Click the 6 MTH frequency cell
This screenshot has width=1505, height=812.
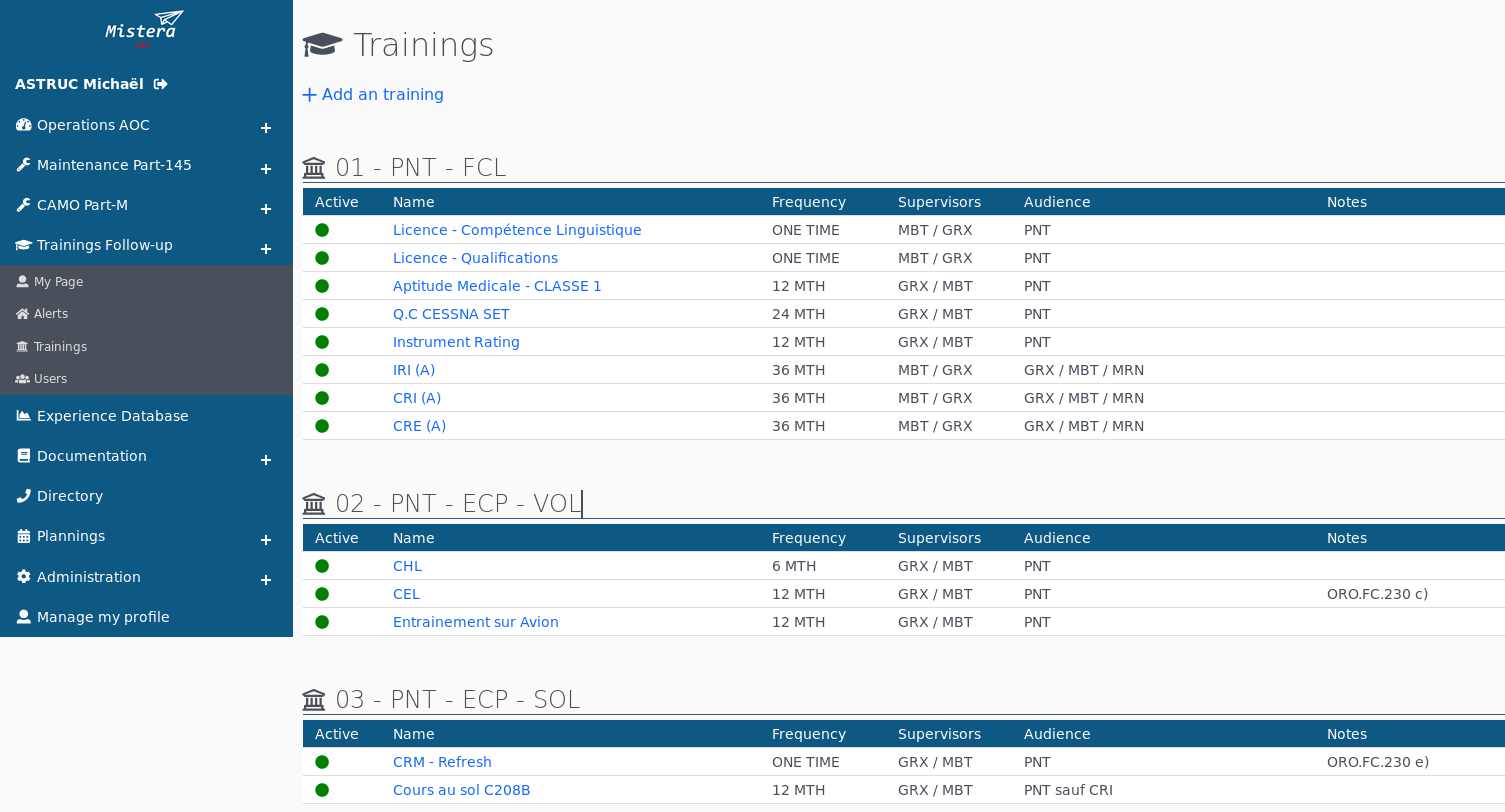(x=794, y=566)
